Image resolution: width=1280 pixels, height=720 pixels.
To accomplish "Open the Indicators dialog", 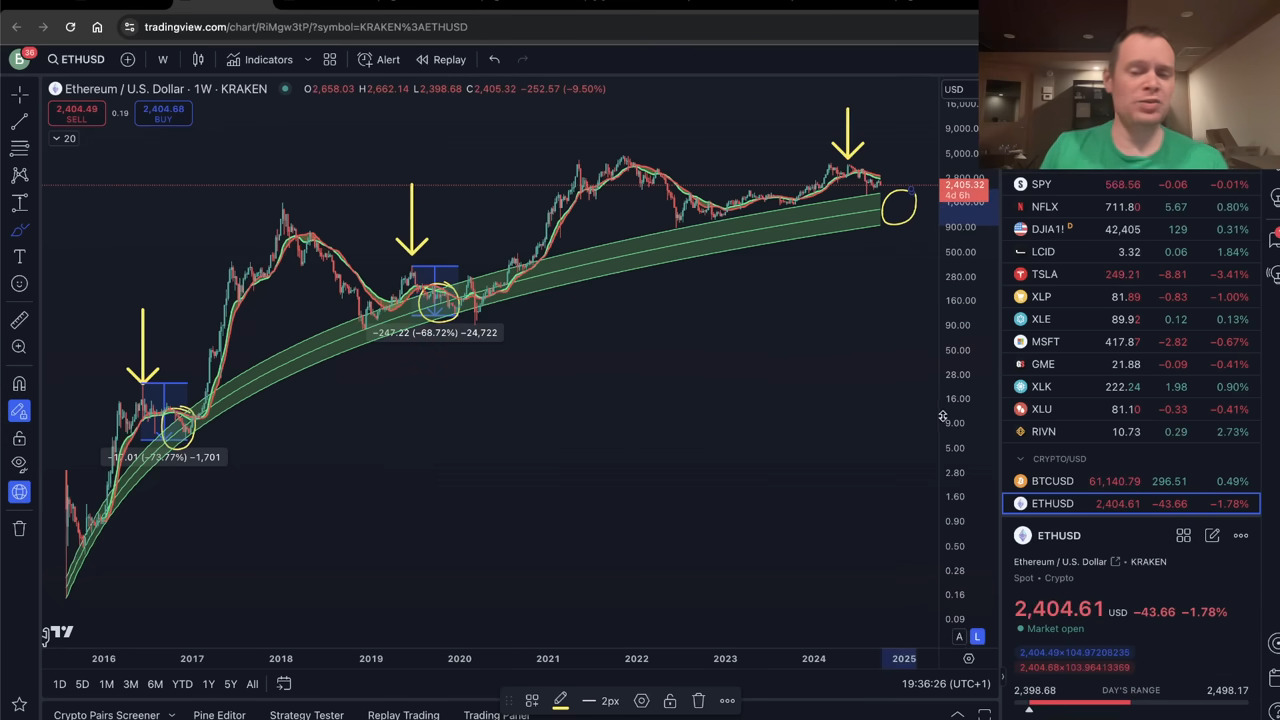I will (x=260, y=59).
